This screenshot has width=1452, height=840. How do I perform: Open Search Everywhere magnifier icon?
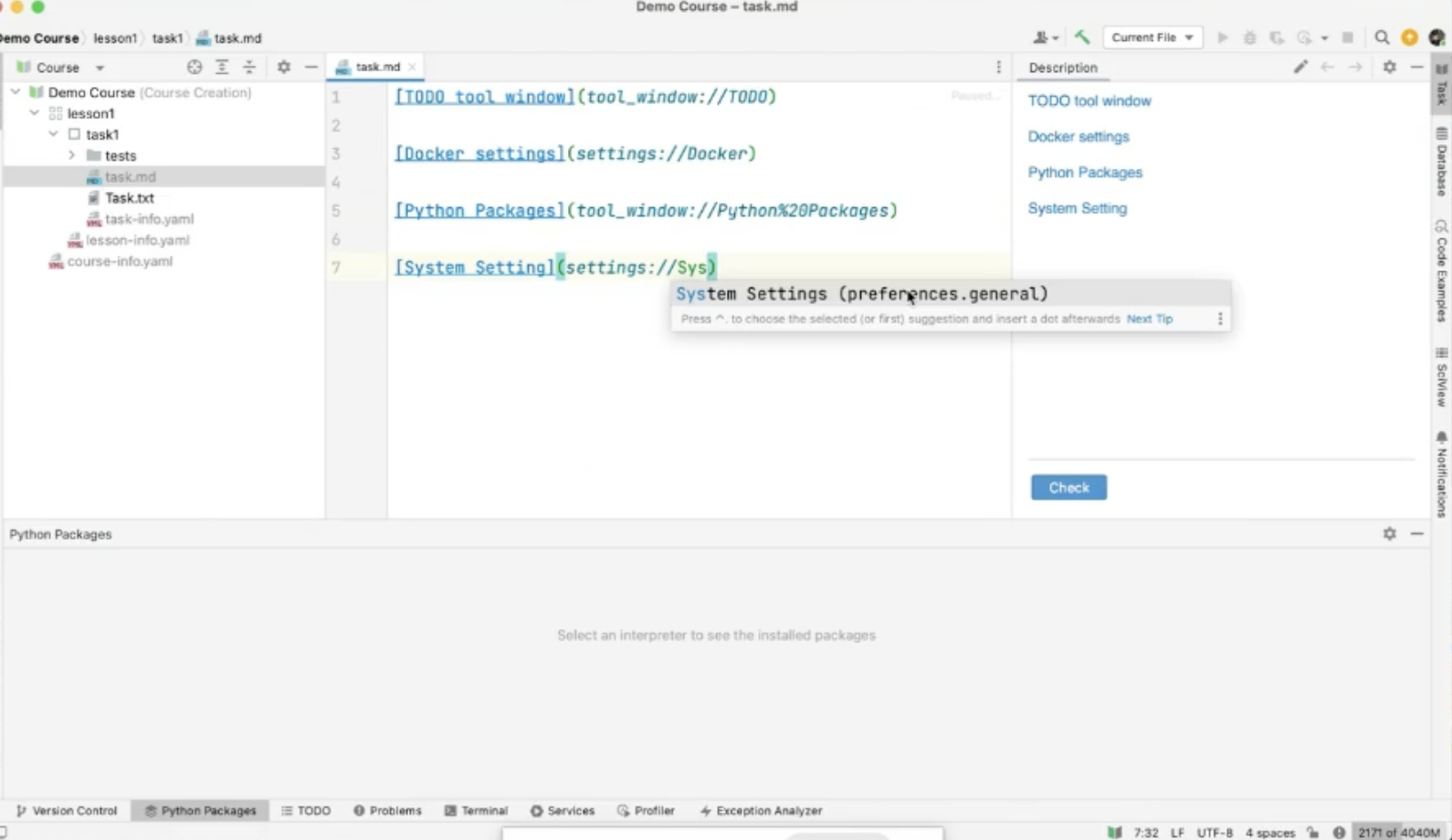(x=1382, y=37)
